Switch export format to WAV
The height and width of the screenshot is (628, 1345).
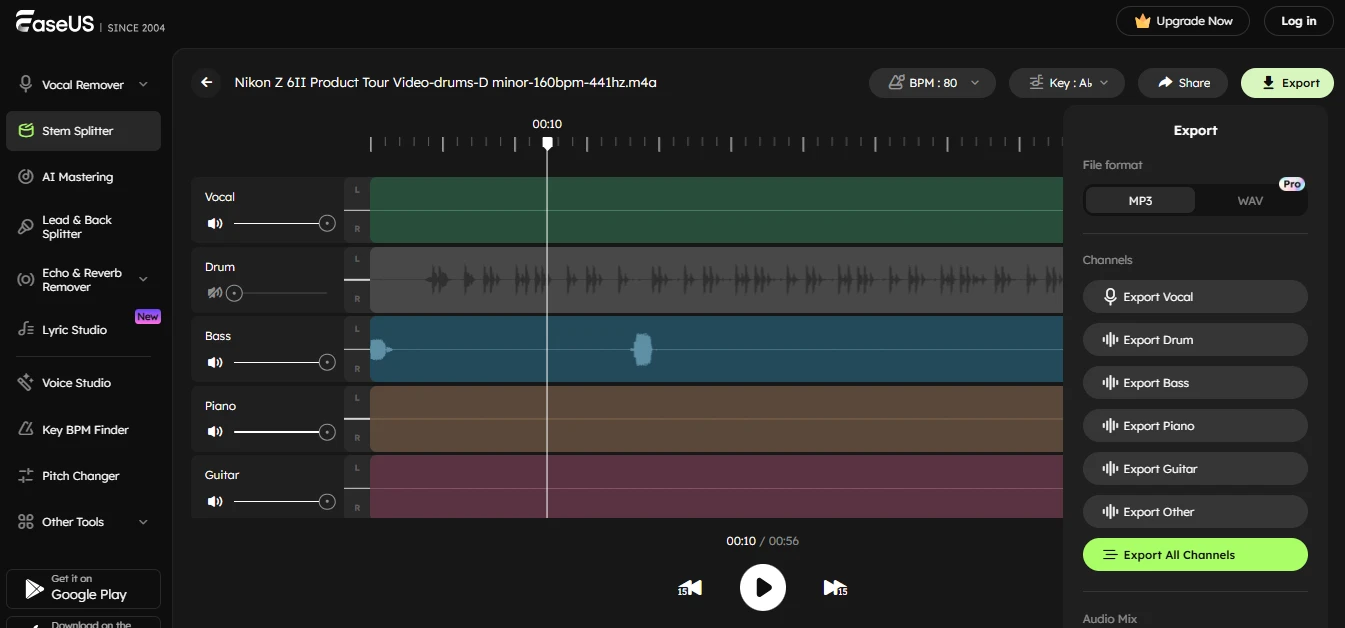pos(1250,200)
